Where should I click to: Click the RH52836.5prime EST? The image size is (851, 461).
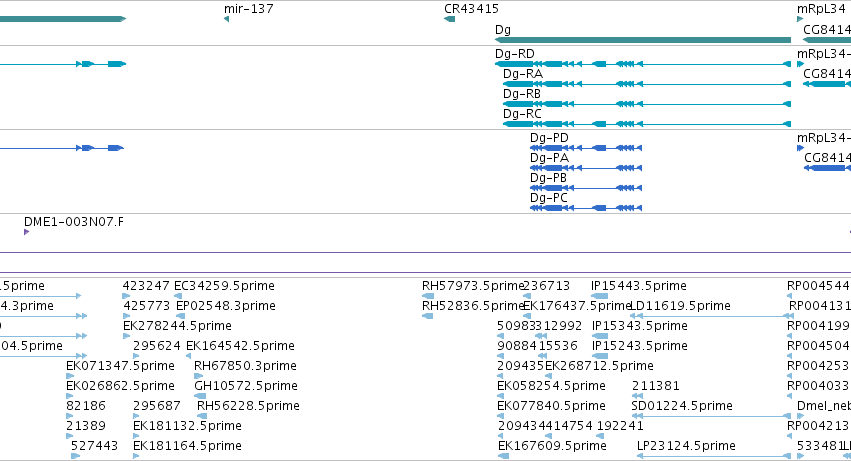(x=427, y=316)
